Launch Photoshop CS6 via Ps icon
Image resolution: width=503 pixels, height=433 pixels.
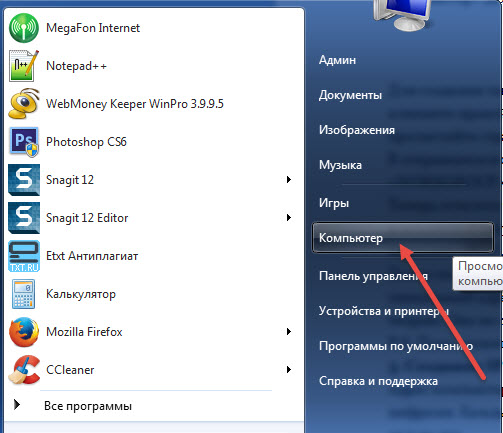pyautogui.click(x=24, y=142)
